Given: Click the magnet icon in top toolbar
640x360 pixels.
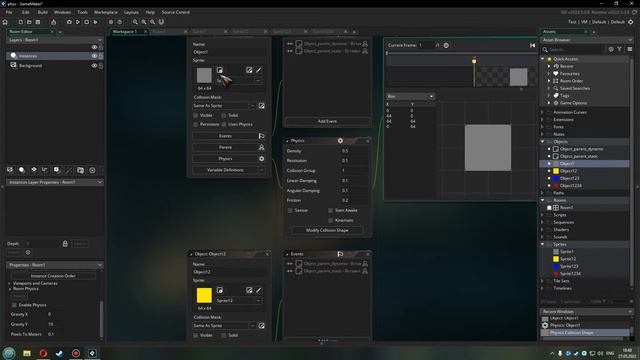Looking at the screenshot, I should [161, 22].
